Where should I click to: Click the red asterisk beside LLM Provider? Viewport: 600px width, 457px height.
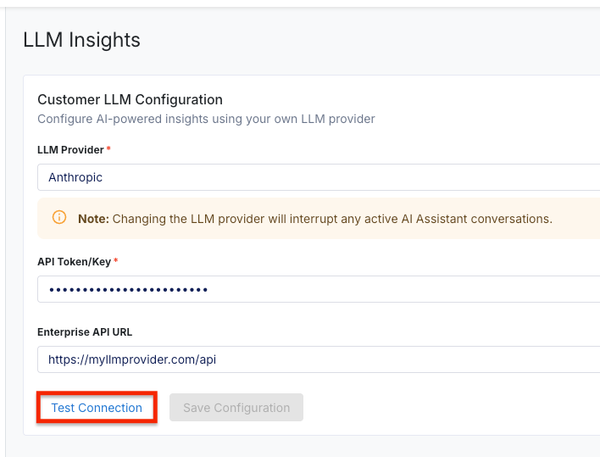tap(108, 149)
